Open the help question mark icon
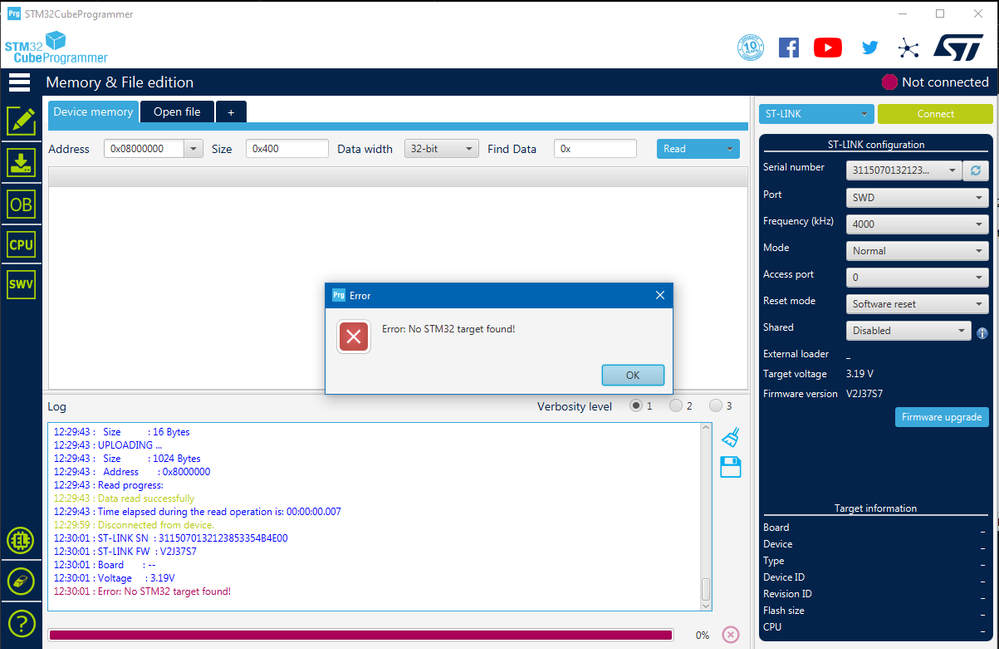Viewport: 999px width, 649px height. [x=21, y=624]
